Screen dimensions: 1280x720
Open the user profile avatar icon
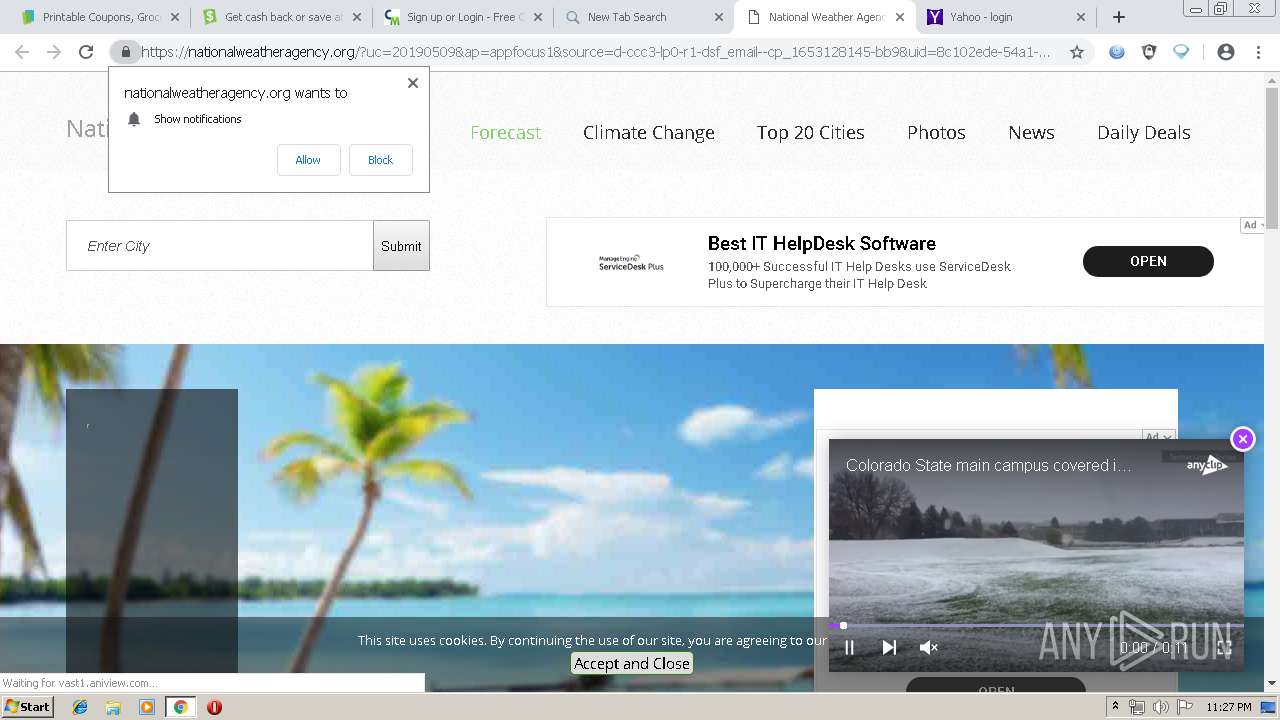click(1226, 52)
